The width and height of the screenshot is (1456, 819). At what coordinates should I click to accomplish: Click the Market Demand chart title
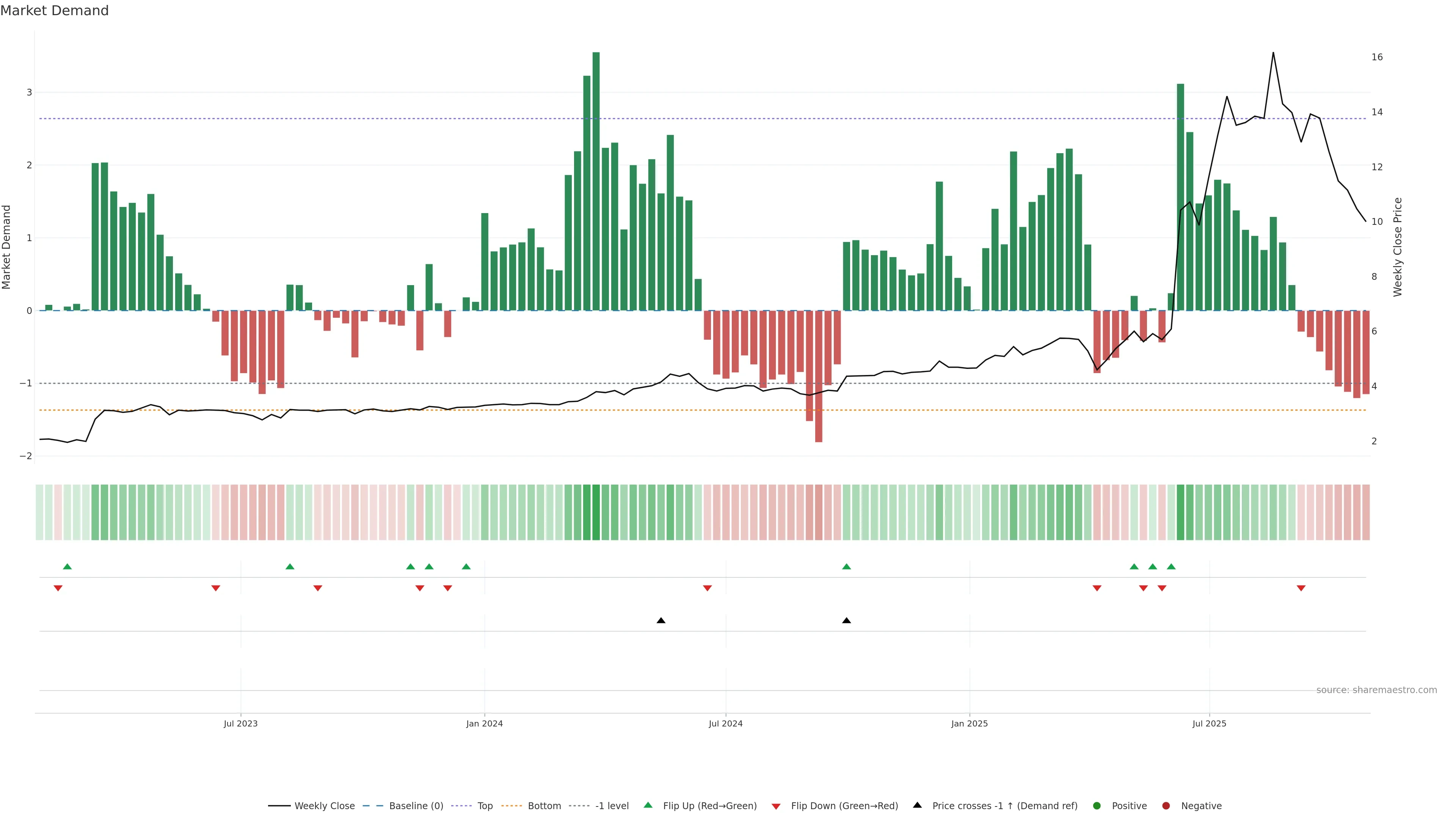coord(54,11)
